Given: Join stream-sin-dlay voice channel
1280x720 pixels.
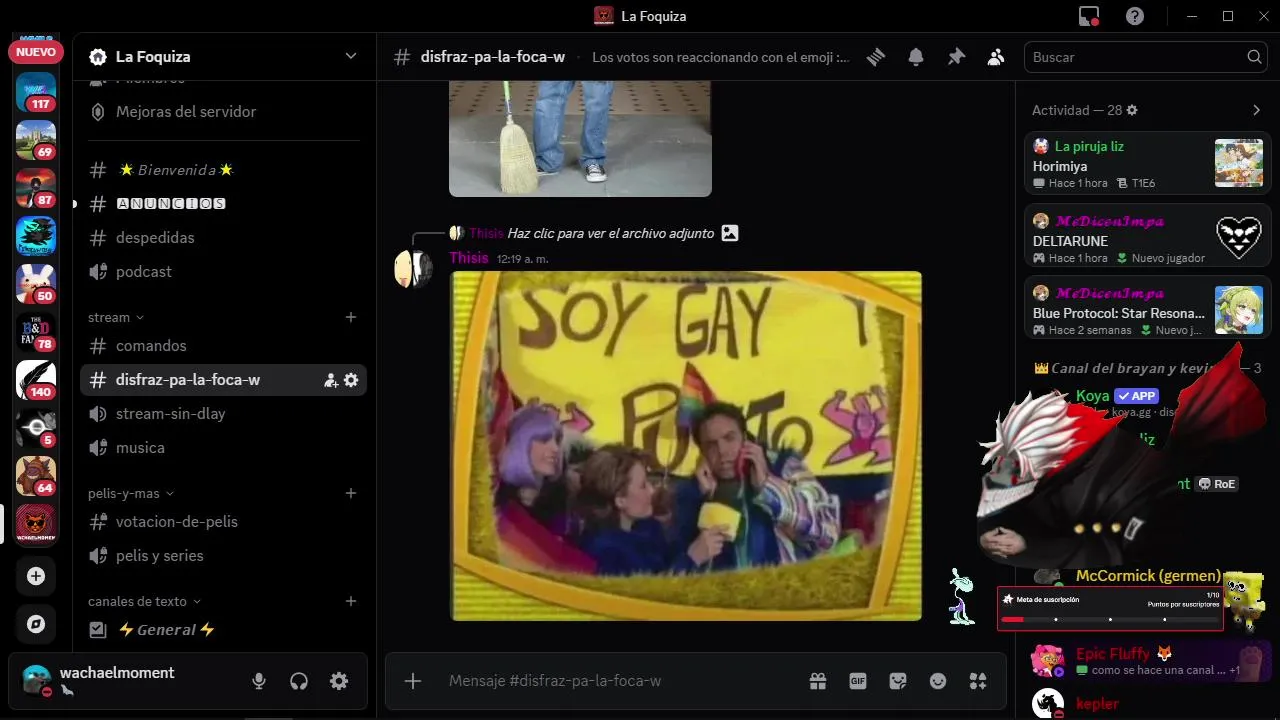Looking at the screenshot, I should (223, 414).
